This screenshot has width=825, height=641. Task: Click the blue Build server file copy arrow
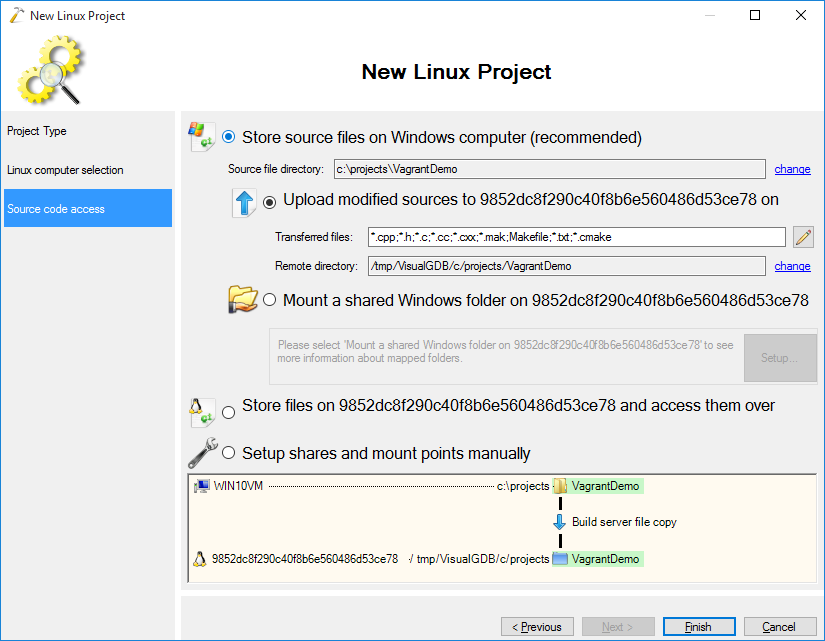click(560, 522)
